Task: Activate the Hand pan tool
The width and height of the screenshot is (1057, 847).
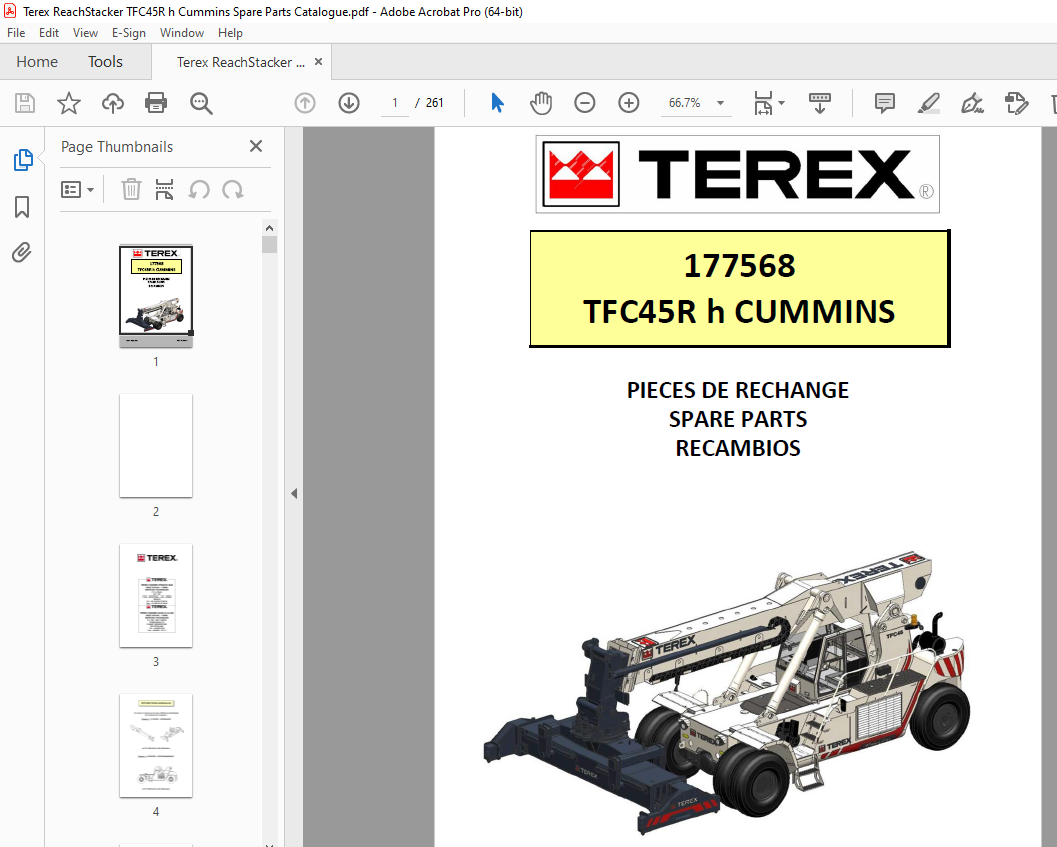Action: (541, 103)
